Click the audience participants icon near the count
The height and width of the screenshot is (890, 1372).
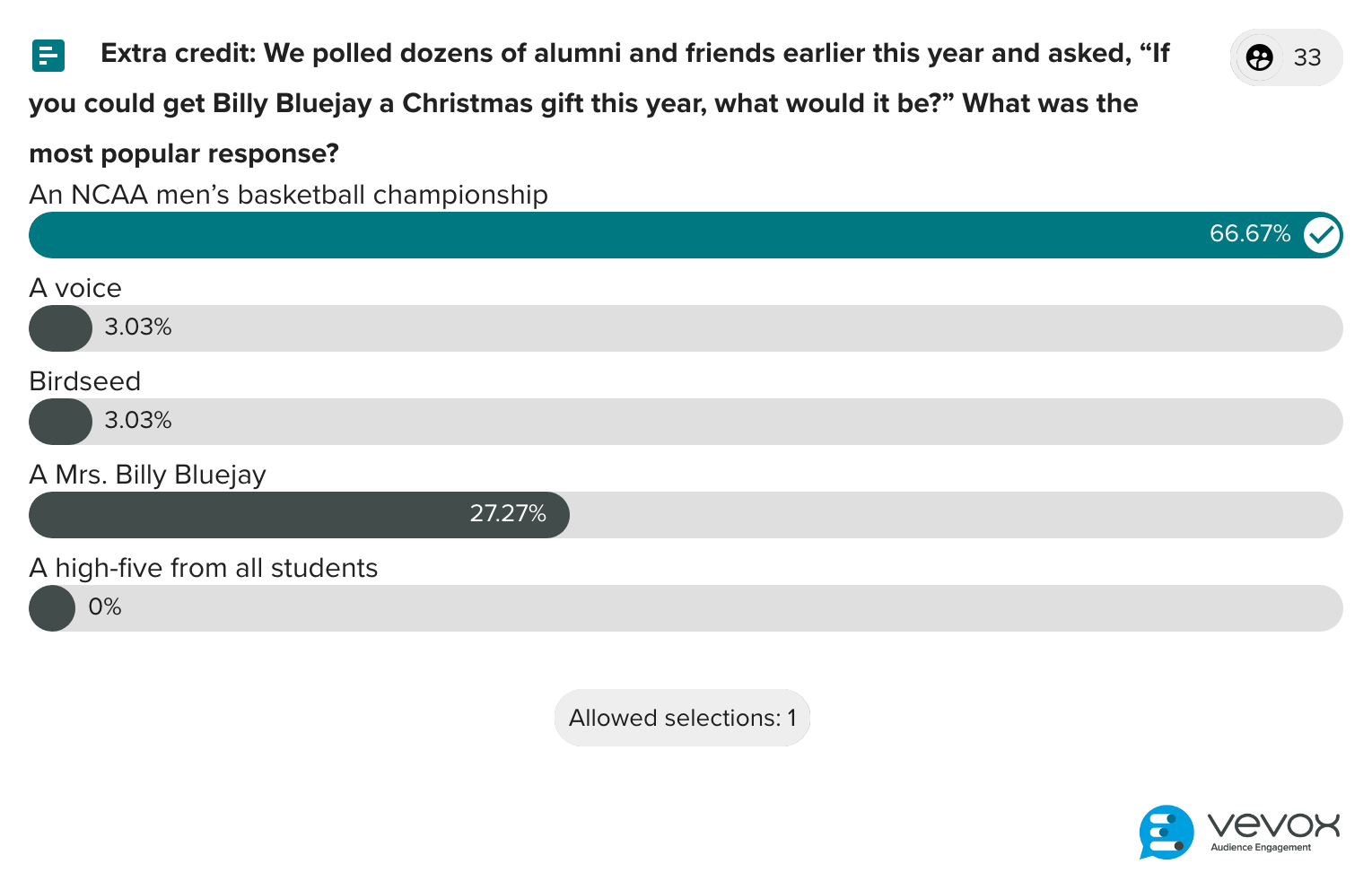tap(1260, 57)
